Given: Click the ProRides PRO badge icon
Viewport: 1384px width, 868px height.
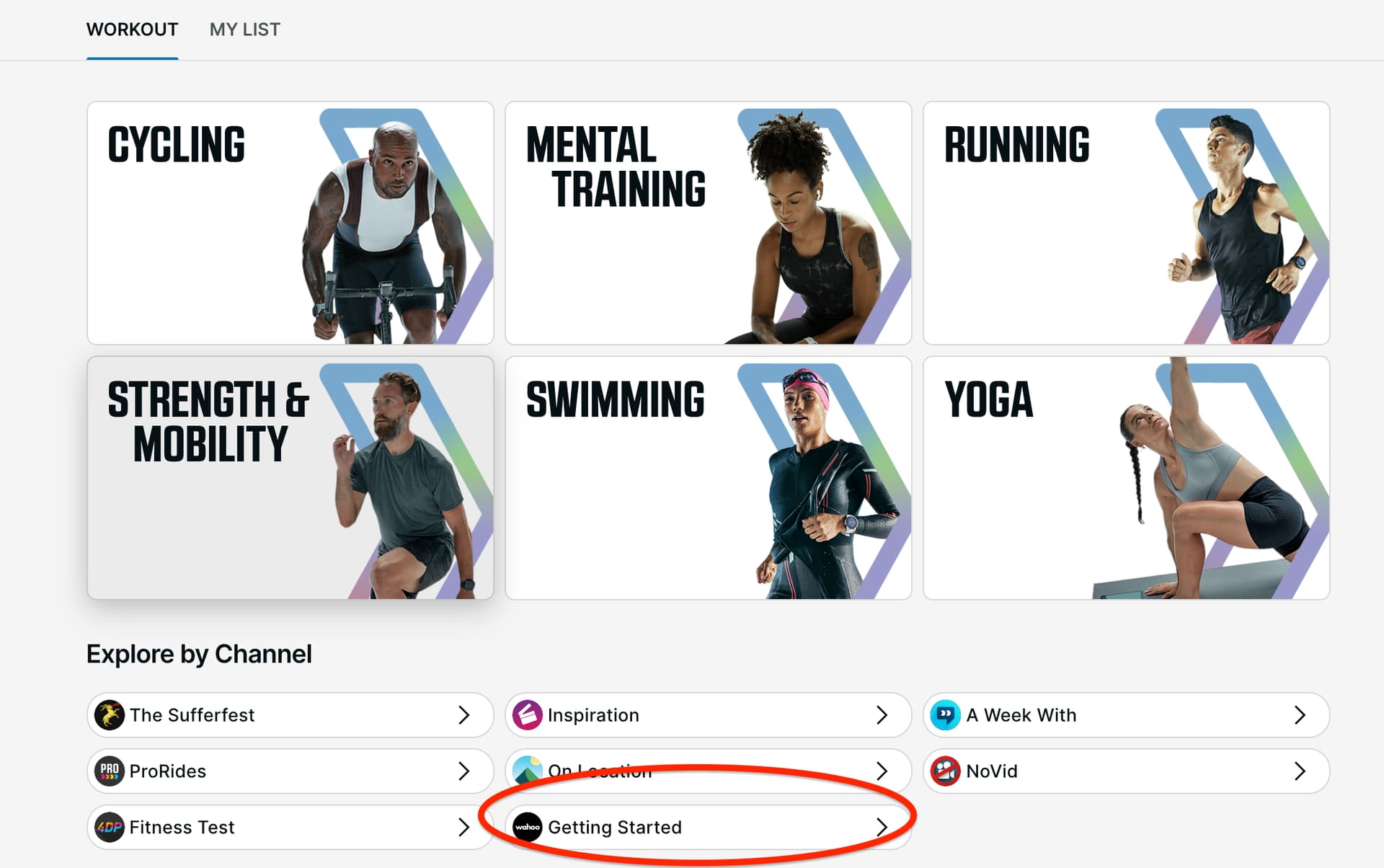Looking at the screenshot, I should tap(110, 771).
